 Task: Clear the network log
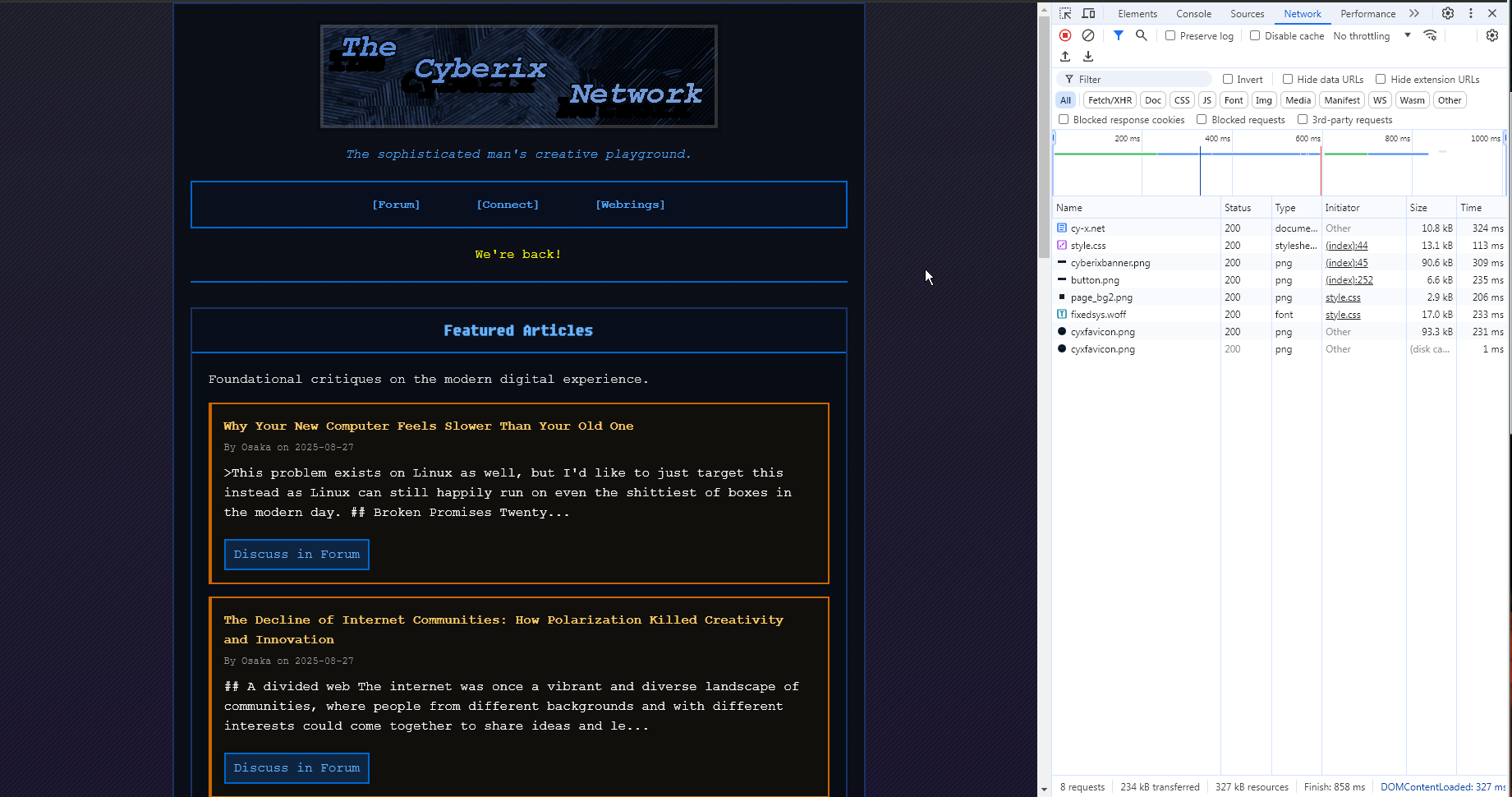pyautogui.click(x=1088, y=35)
